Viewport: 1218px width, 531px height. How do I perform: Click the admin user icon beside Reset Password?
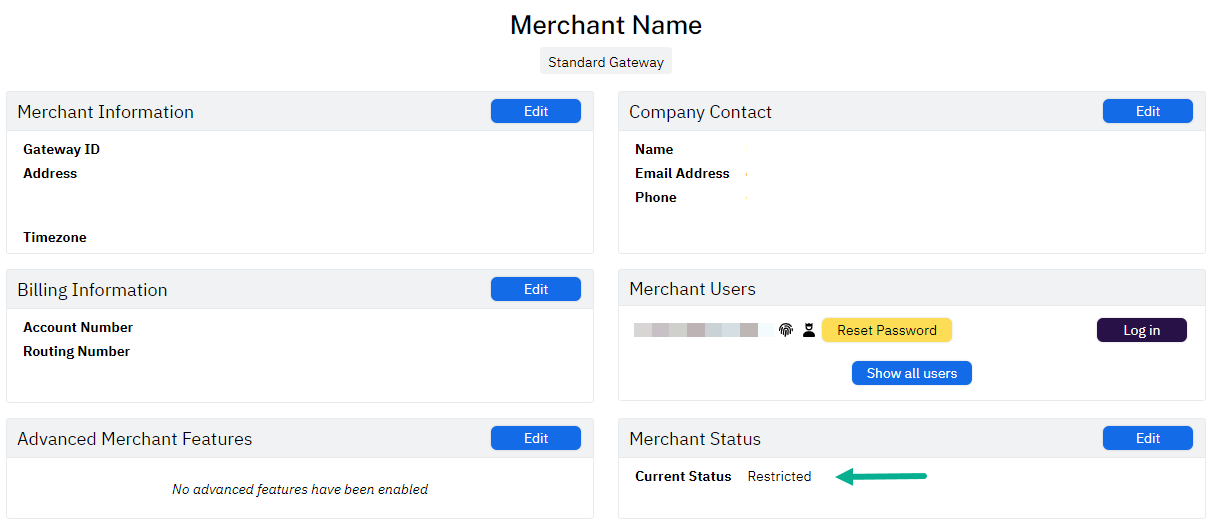click(808, 330)
